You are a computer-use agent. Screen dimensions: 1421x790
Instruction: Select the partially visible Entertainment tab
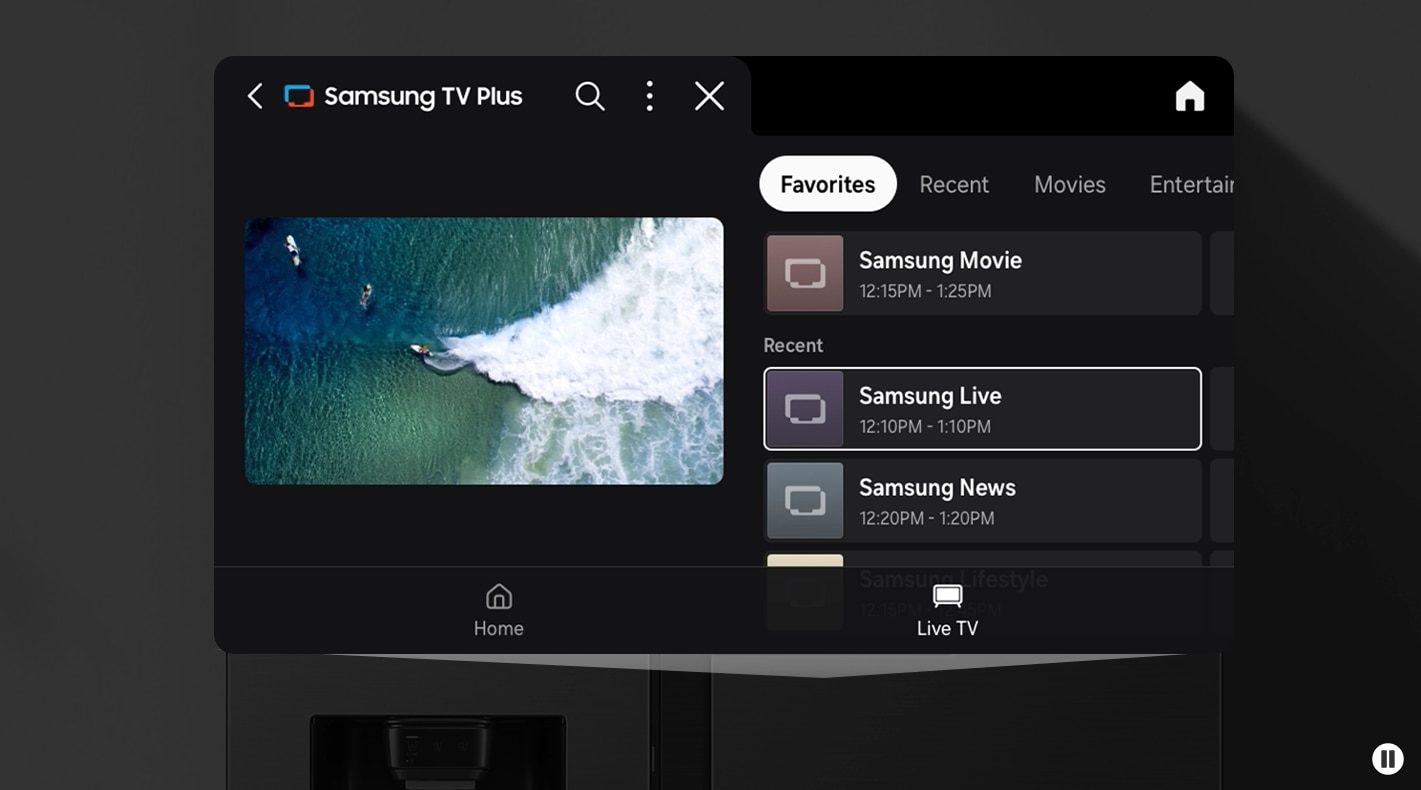pyautogui.click(x=1191, y=184)
